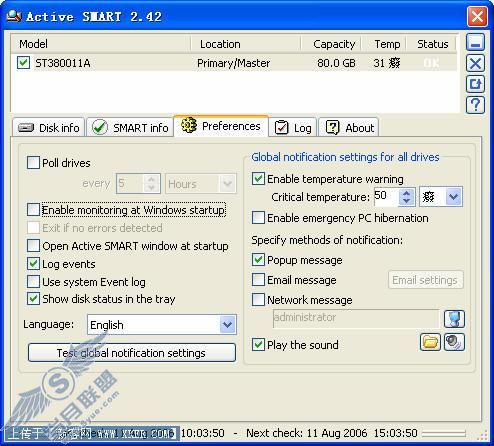This screenshot has height=446, width=494.
Task: Click the status bar progress indicator
Action: (443, 434)
